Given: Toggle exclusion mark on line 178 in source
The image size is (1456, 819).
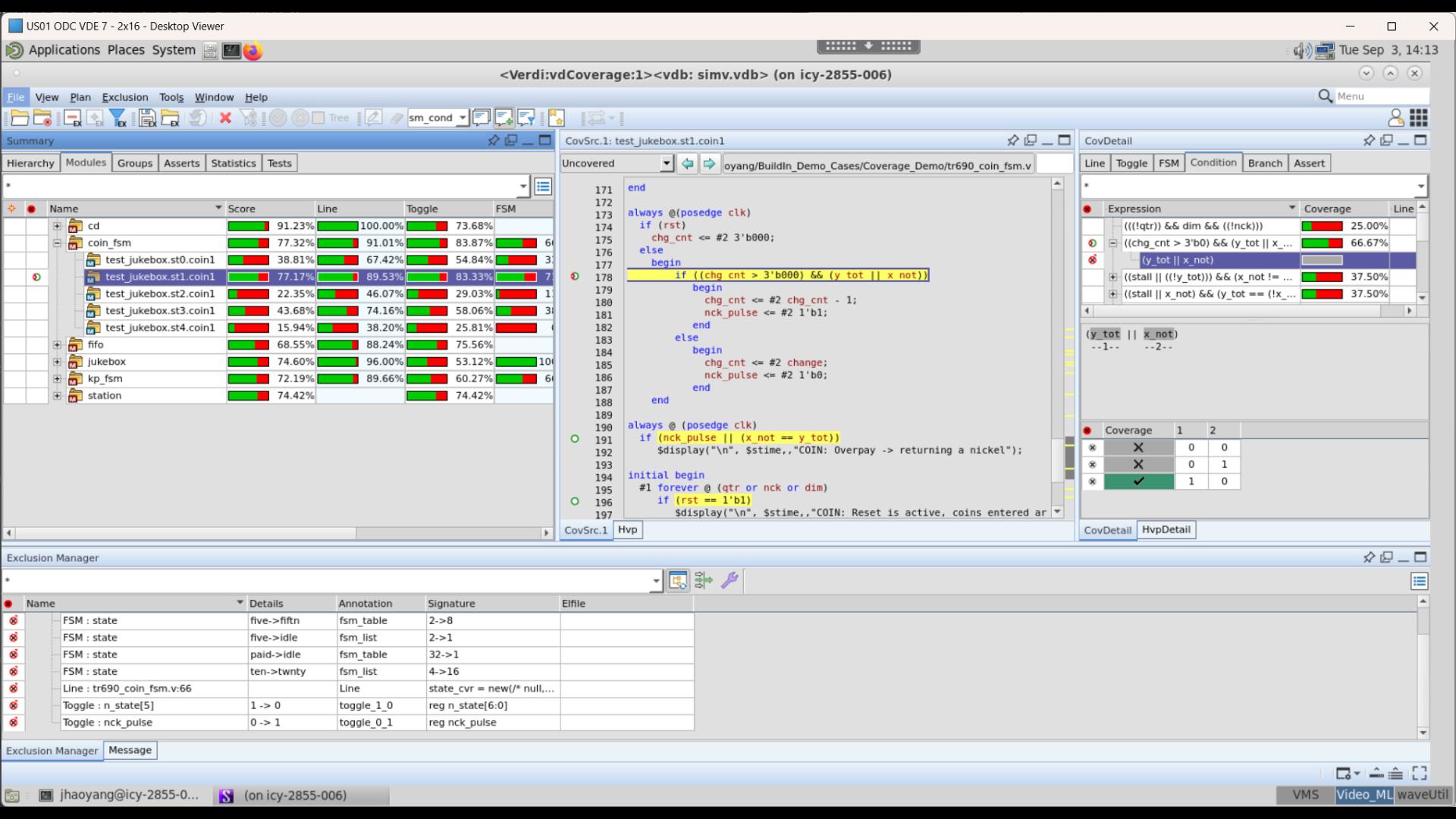Looking at the screenshot, I should click(575, 276).
